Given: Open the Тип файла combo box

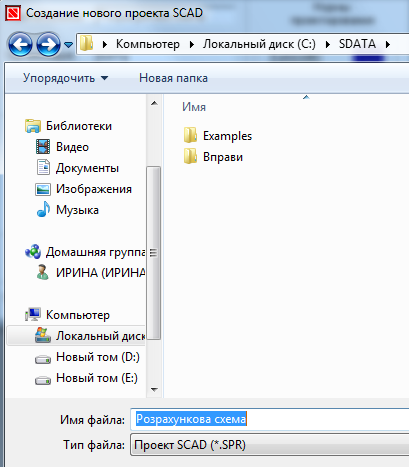Looking at the screenshot, I should coord(269,445).
